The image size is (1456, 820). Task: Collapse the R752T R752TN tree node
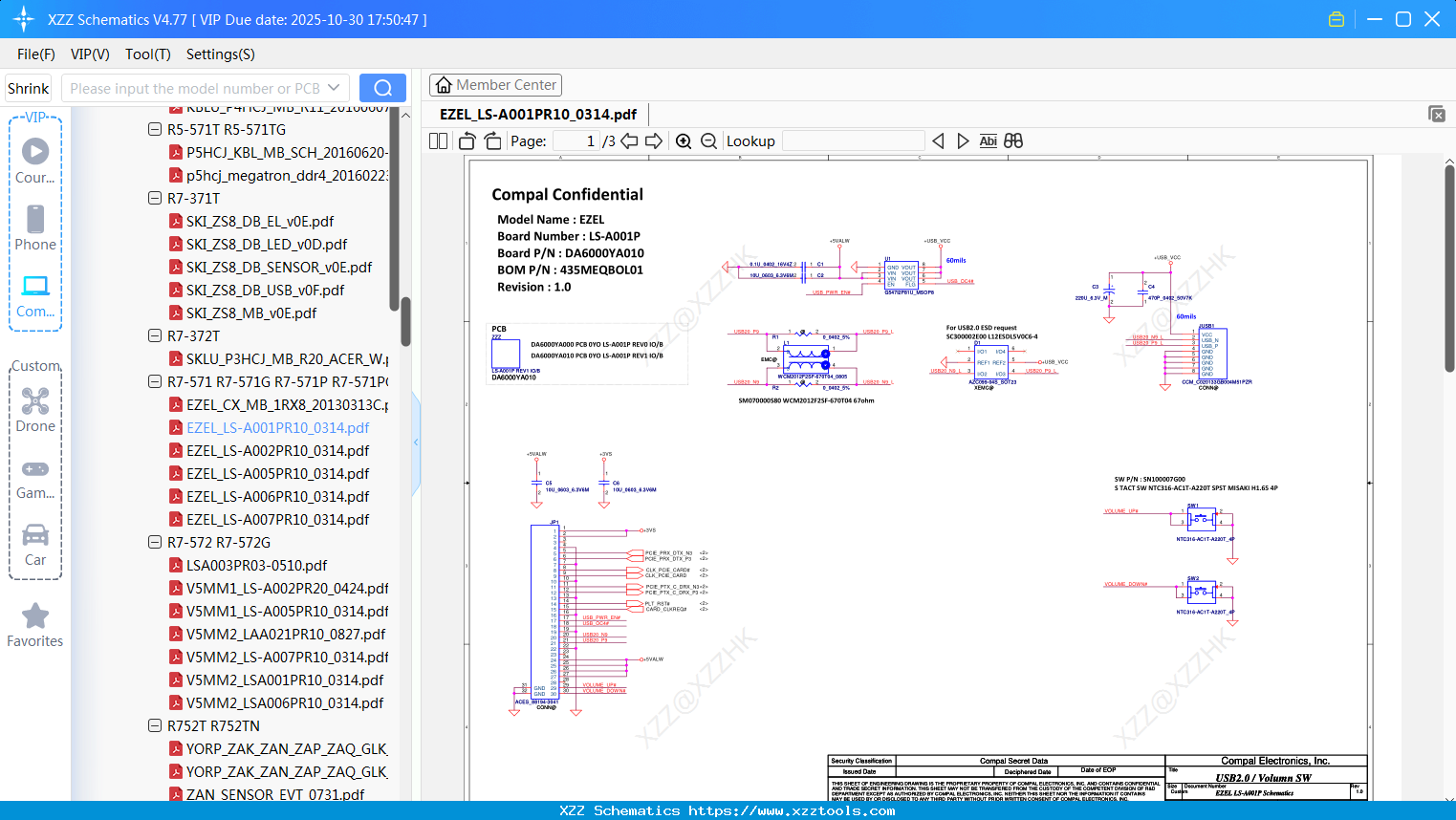click(155, 726)
